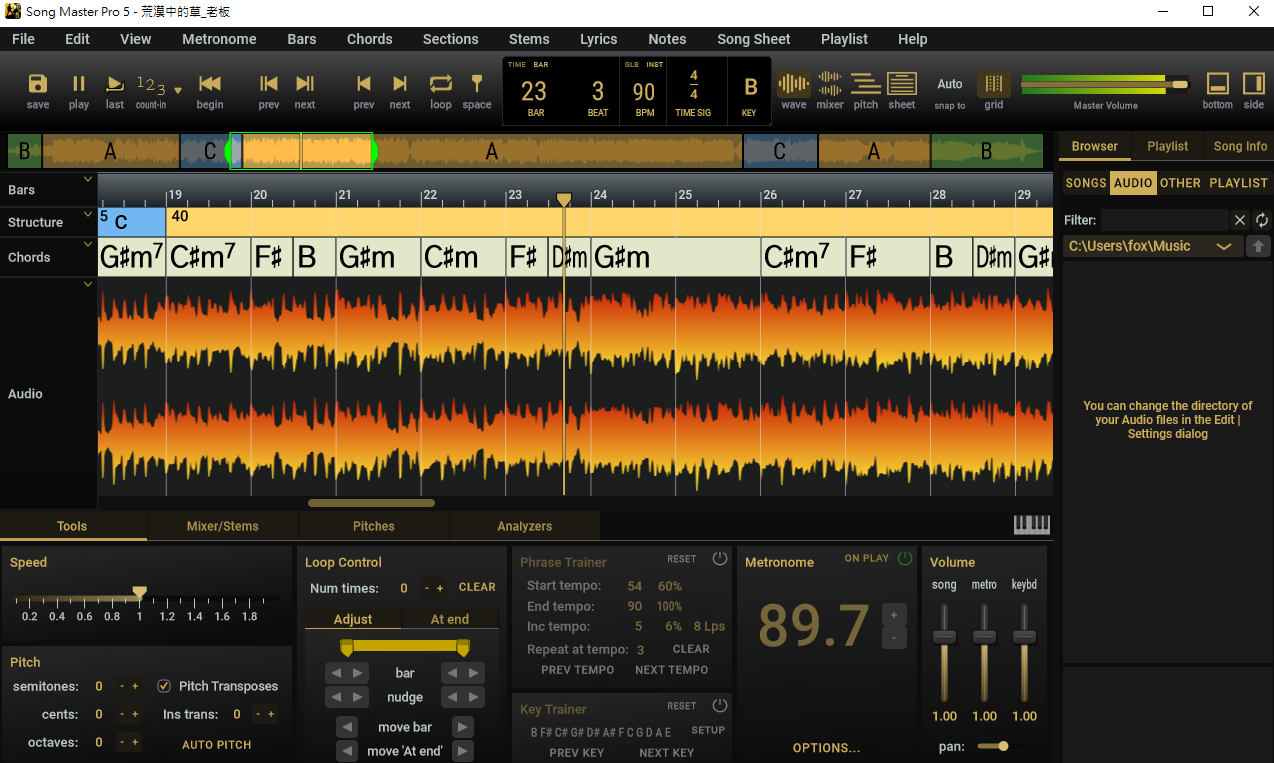Change Auto snap to setting
This screenshot has width=1274, height=763.
pos(950,85)
